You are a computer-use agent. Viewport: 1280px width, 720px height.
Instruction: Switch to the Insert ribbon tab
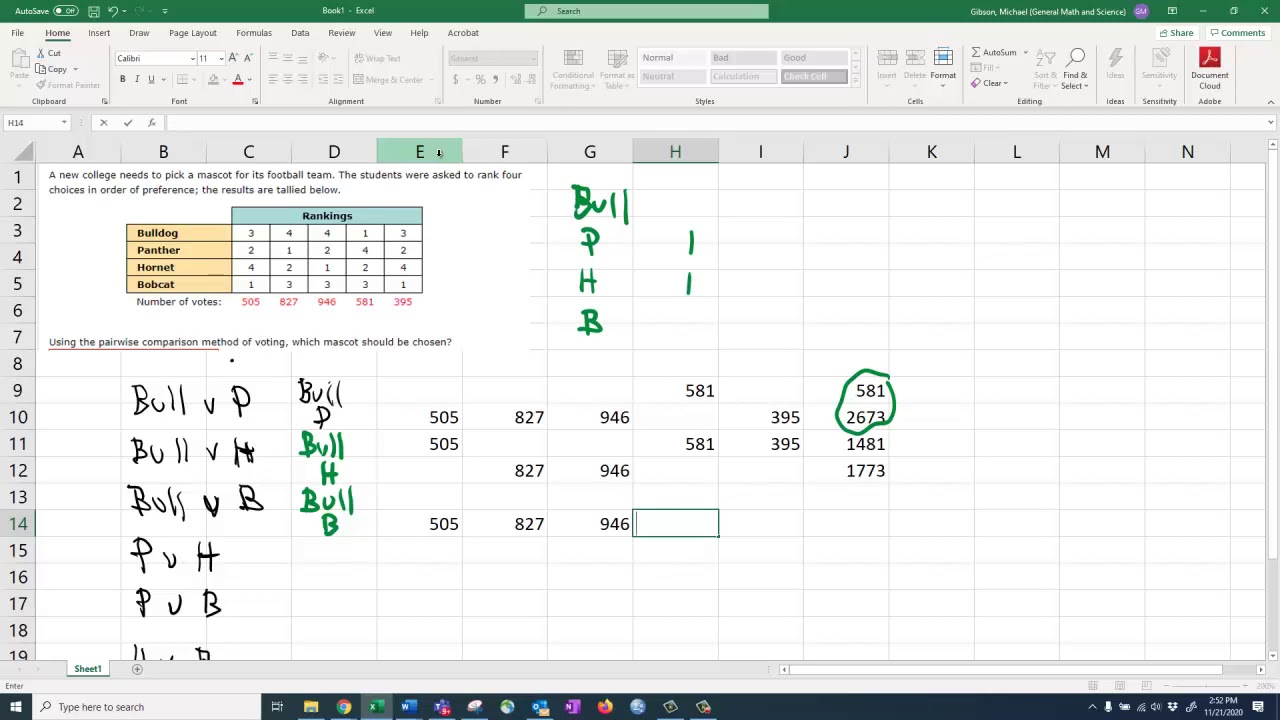(x=99, y=33)
